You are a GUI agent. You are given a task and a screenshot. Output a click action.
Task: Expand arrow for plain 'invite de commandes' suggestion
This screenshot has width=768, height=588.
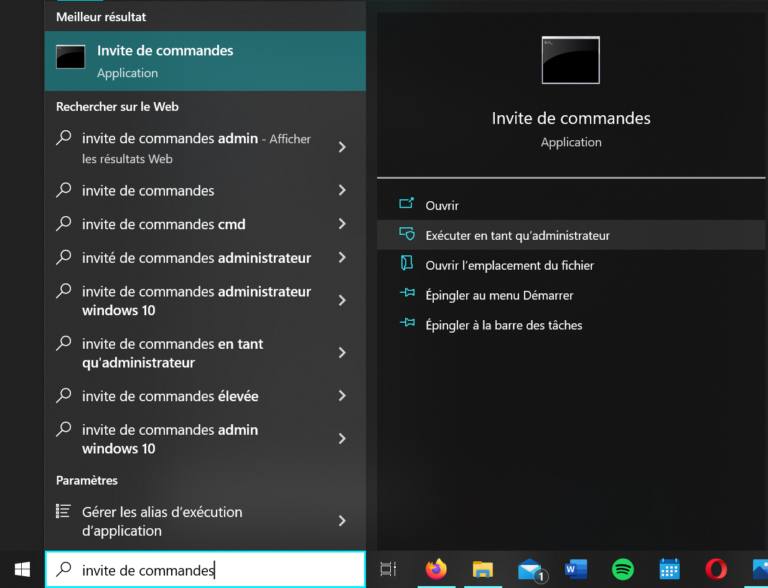click(342, 190)
